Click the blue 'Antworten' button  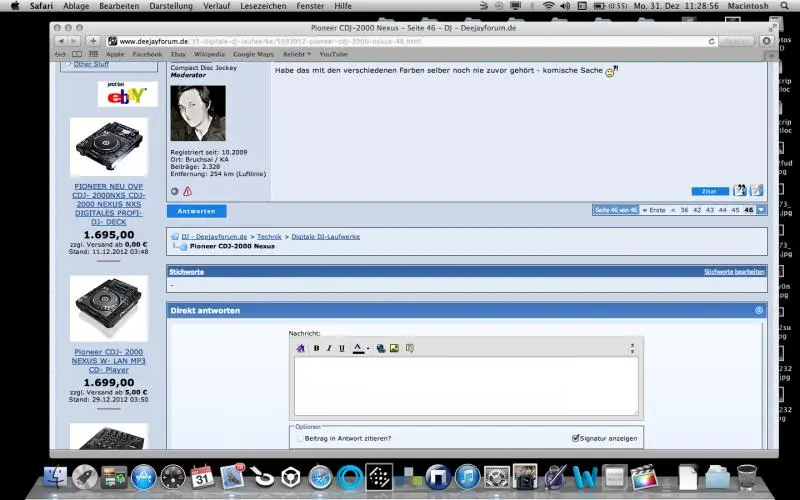(196, 211)
